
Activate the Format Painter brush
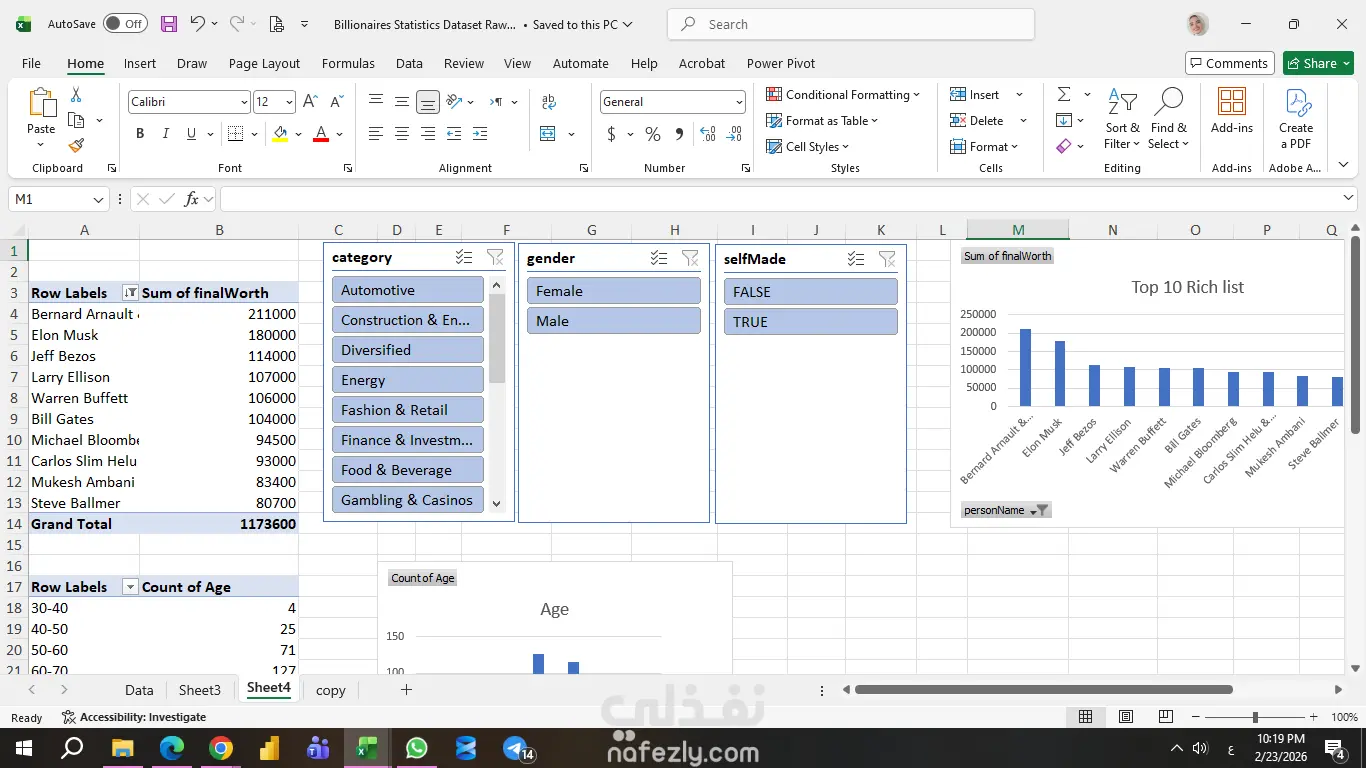pyautogui.click(x=76, y=145)
